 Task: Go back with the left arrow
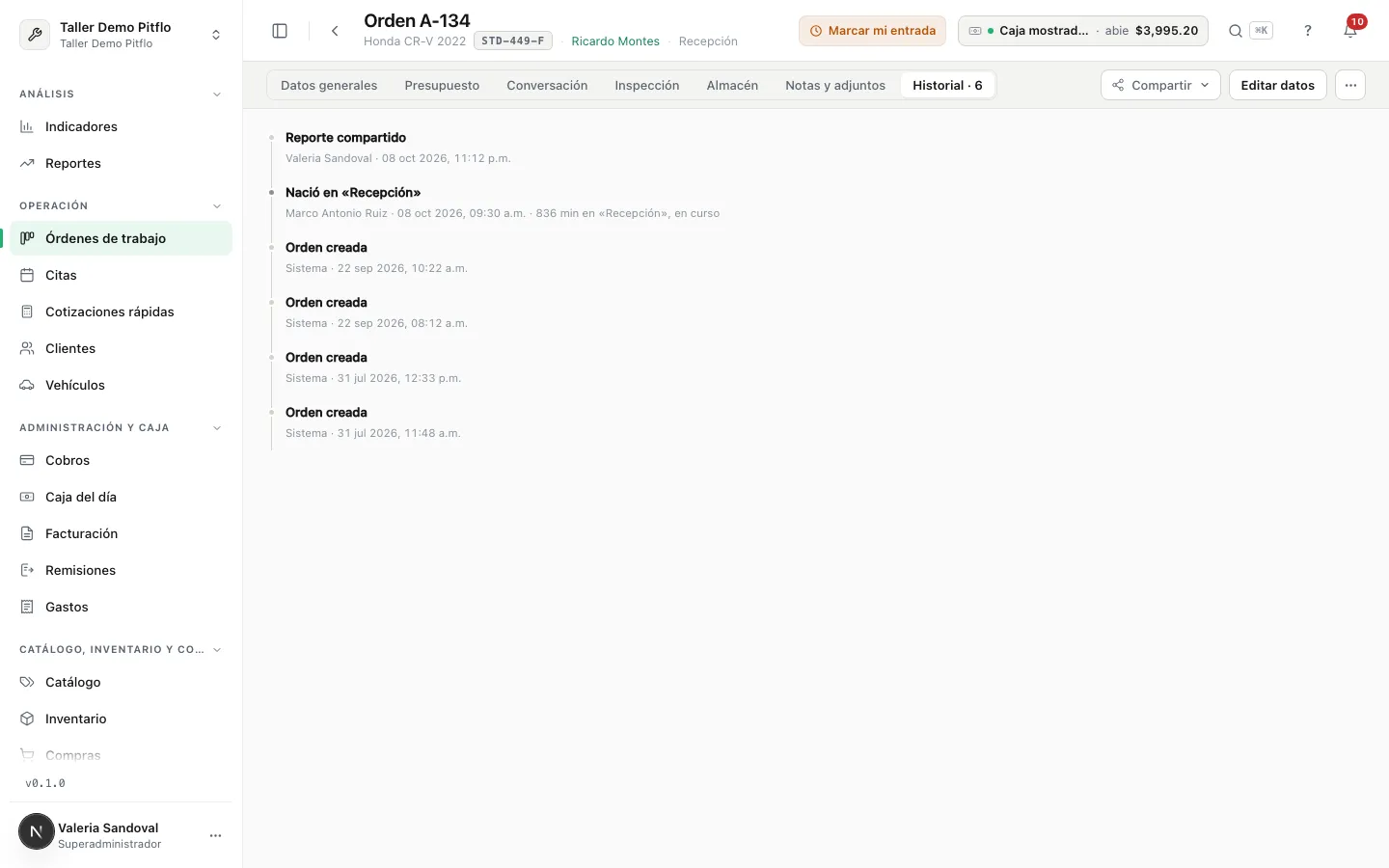pos(335,31)
